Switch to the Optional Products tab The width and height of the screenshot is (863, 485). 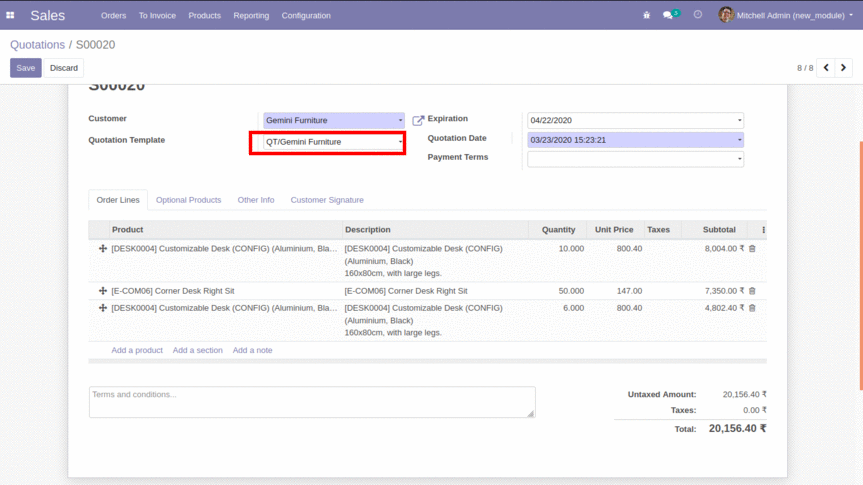point(188,200)
